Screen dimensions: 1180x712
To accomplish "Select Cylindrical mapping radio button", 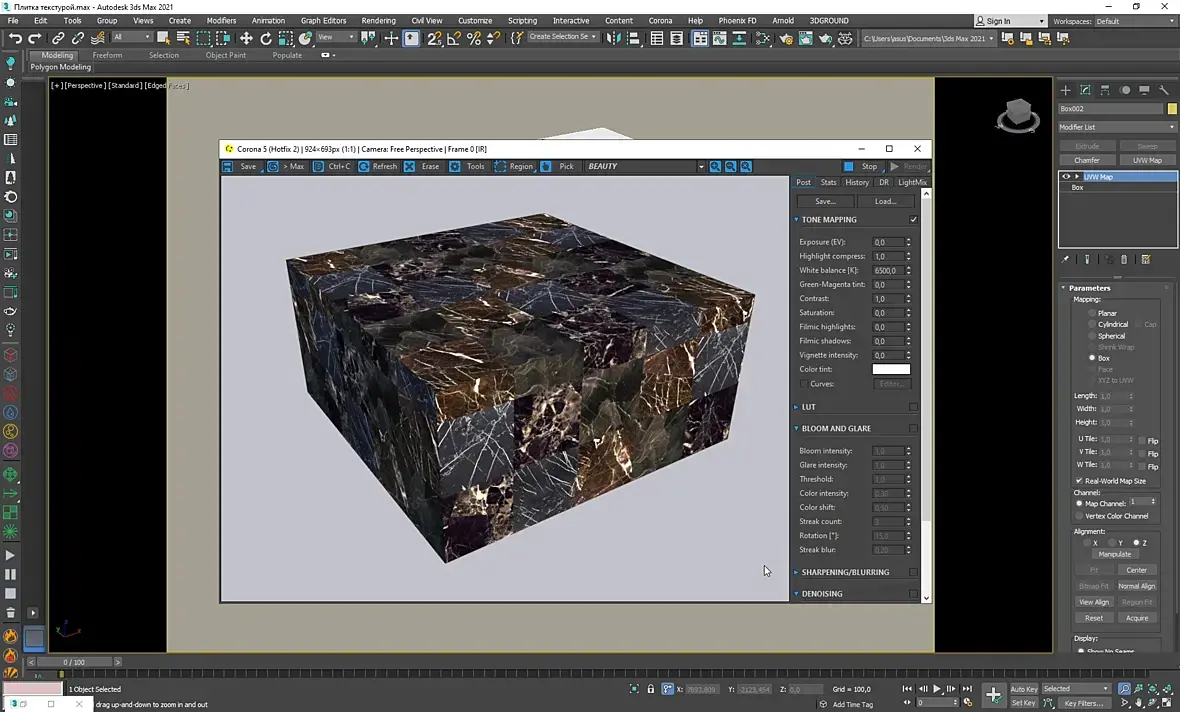I will pos(1092,324).
